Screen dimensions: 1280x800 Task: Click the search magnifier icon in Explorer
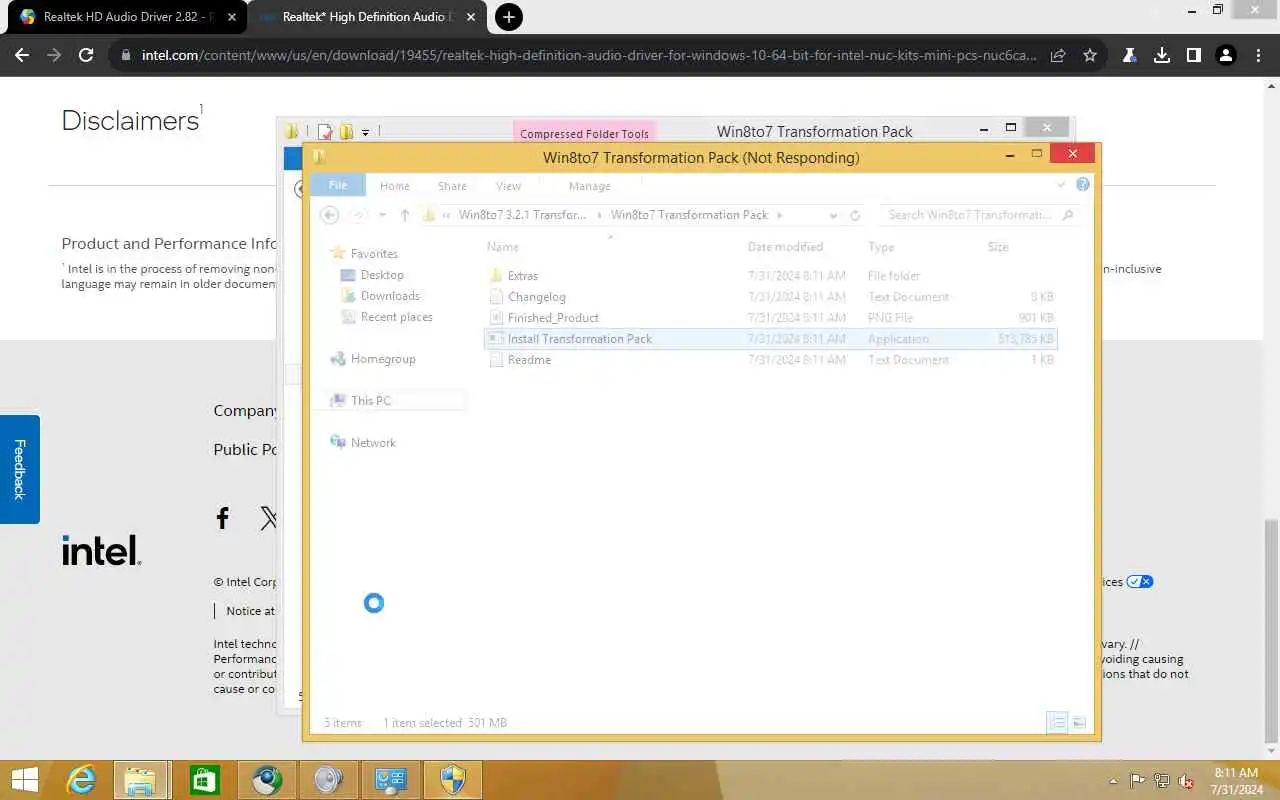[x=1067, y=215]
